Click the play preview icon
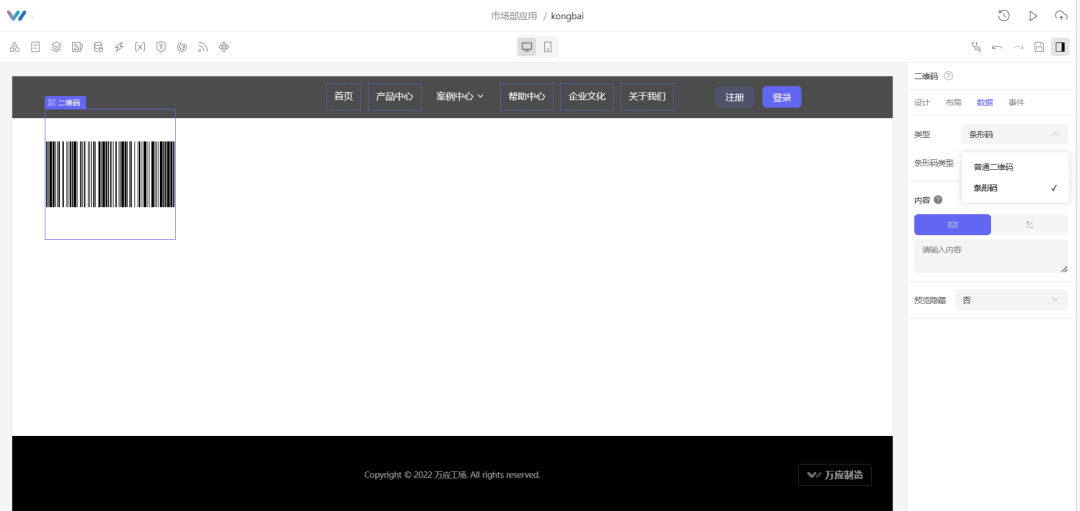The image size is (1080, 511). click(x=1032, y=15)
